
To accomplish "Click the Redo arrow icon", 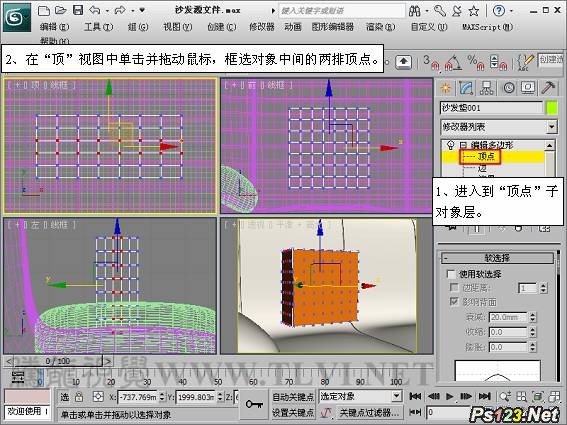I will 120,10.
